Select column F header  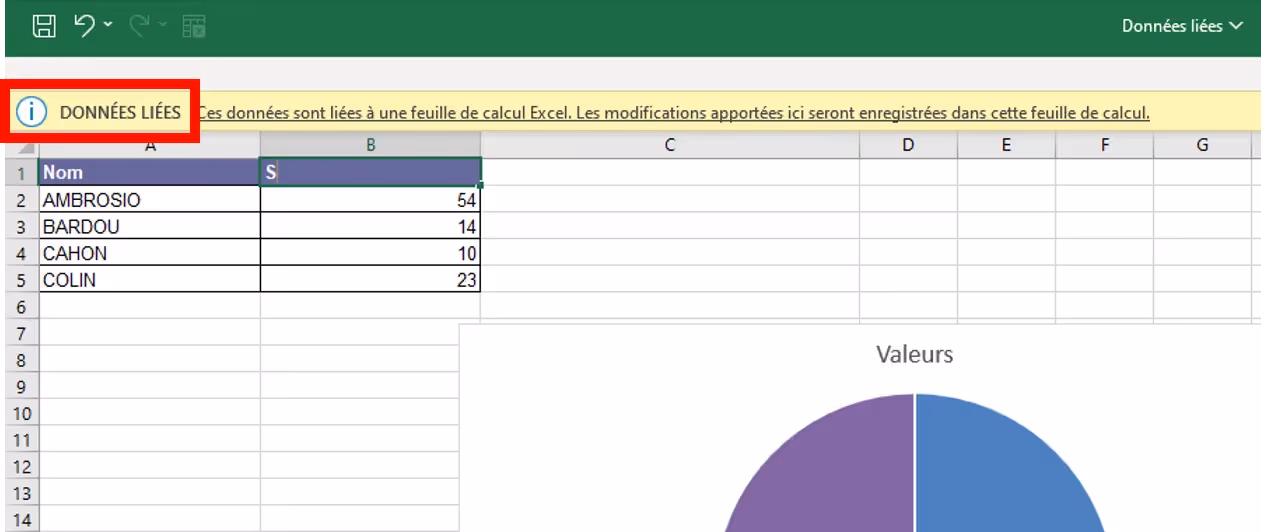coord(1104,146)
